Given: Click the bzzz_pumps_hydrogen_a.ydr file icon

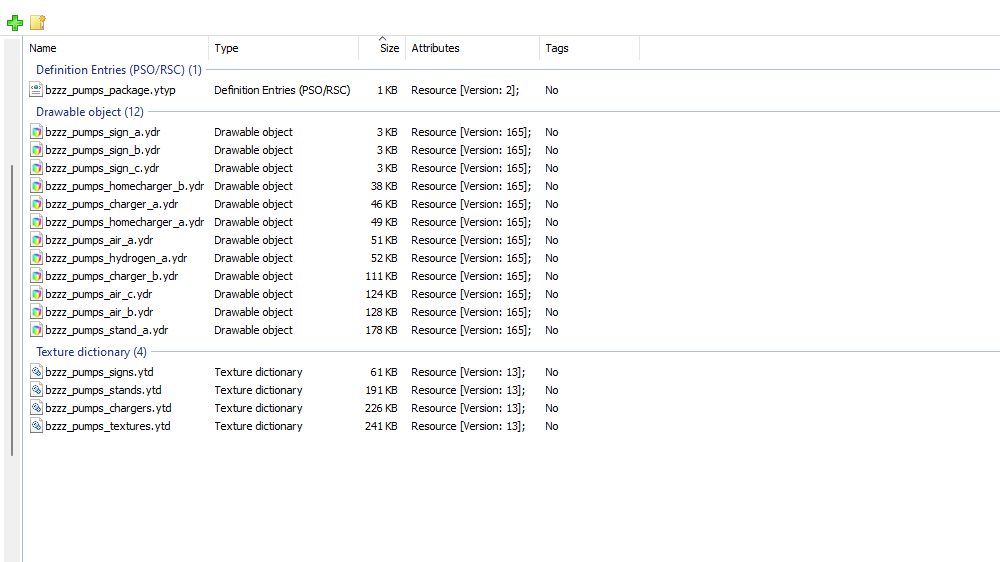Looking at the screenshot, I should click(x=36, y=258).
